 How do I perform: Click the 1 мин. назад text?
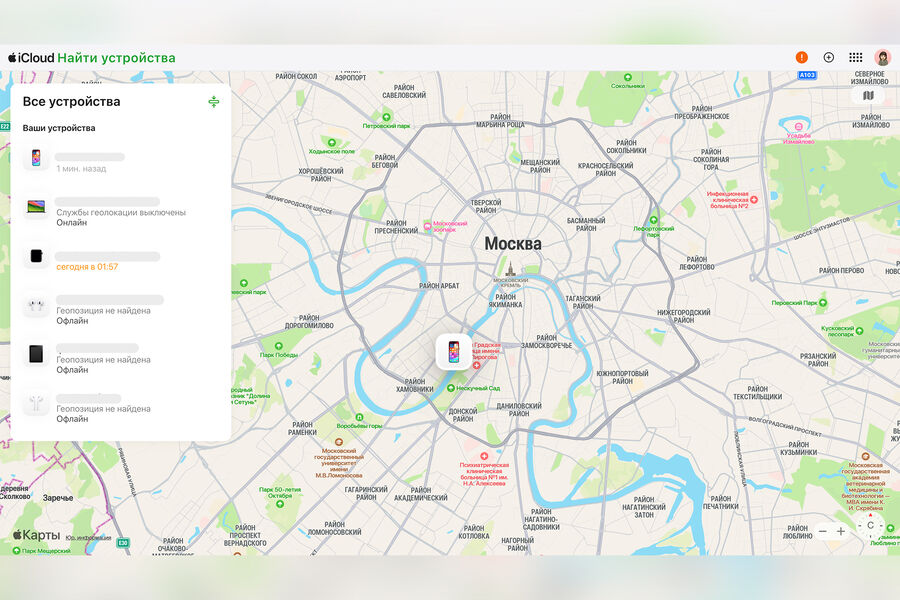coord(81,169)
